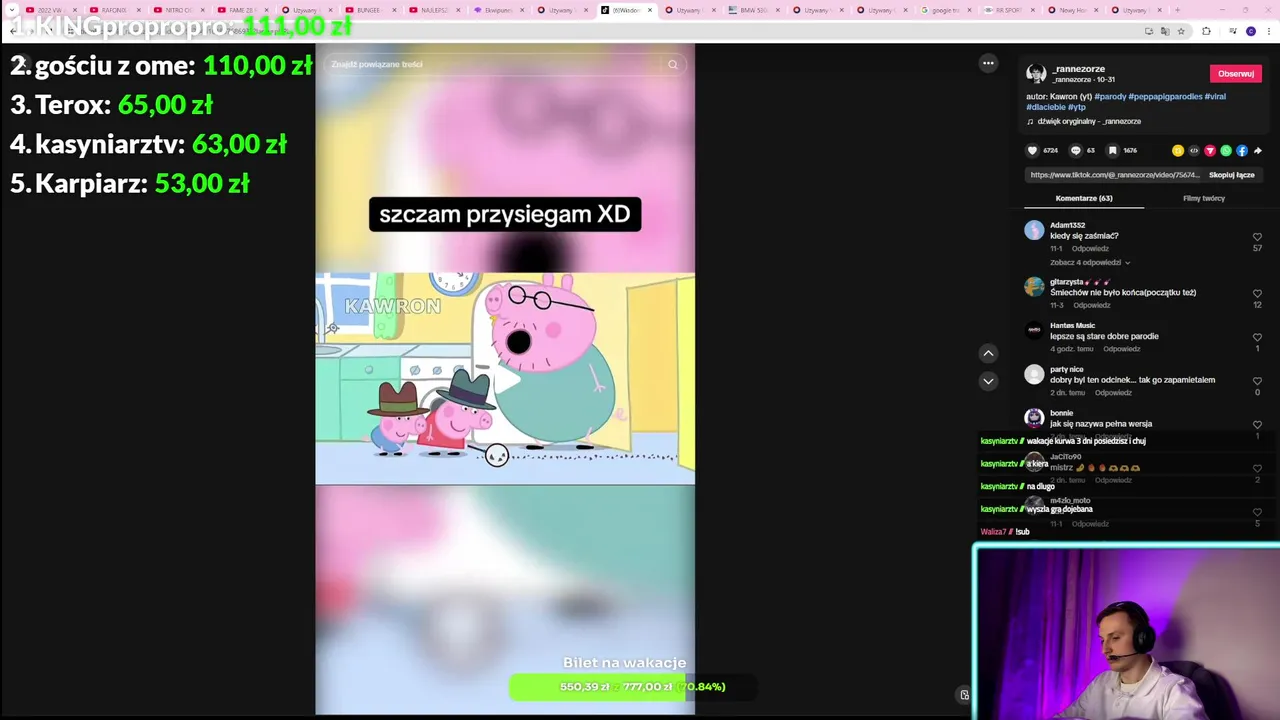This screenshot has width=1280, height=720.
Task: Open Adam1332's avatar
Action: [x=1034, y=230]
